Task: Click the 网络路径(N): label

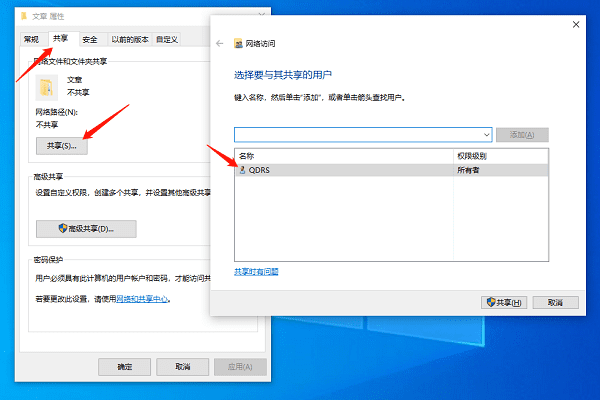Action: point(57,112)
